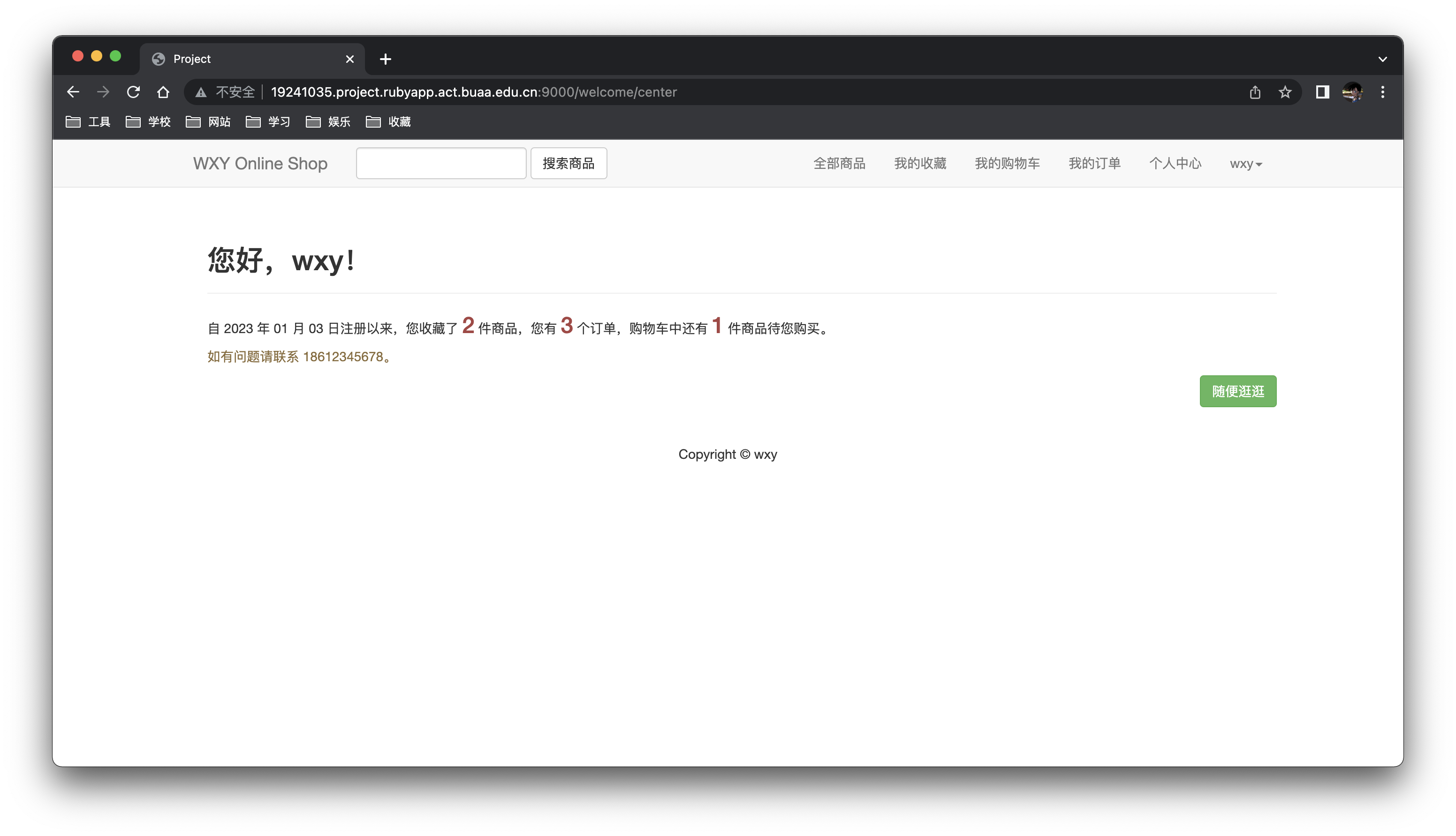The image size is (1456, 836).
Task: Reload the page with the refresh icon
Action: coord(133,92)
